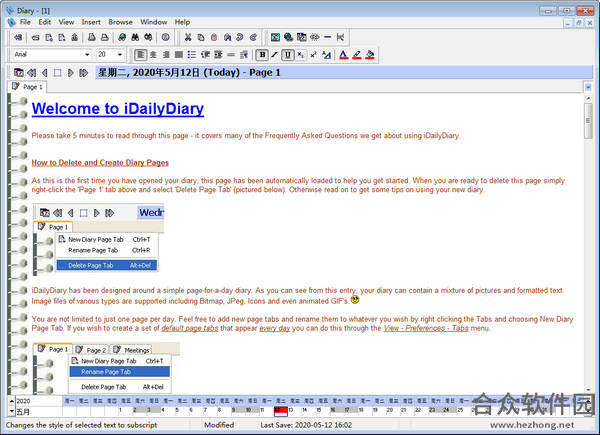Toggle align left
Image resolution: width=600 pixels, height=435 pixels.
140,55
